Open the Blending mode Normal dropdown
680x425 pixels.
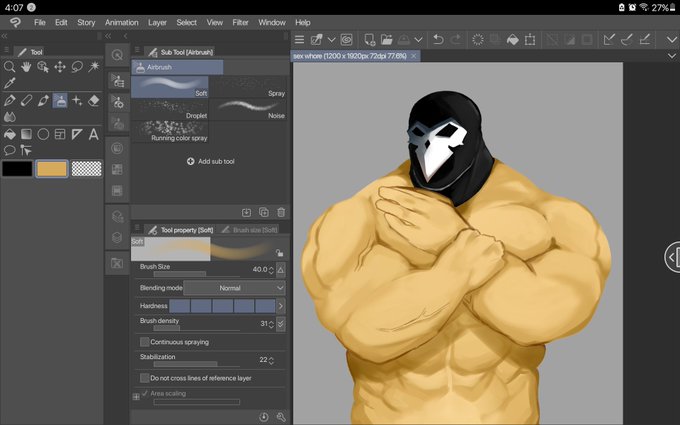coord(234,288)
